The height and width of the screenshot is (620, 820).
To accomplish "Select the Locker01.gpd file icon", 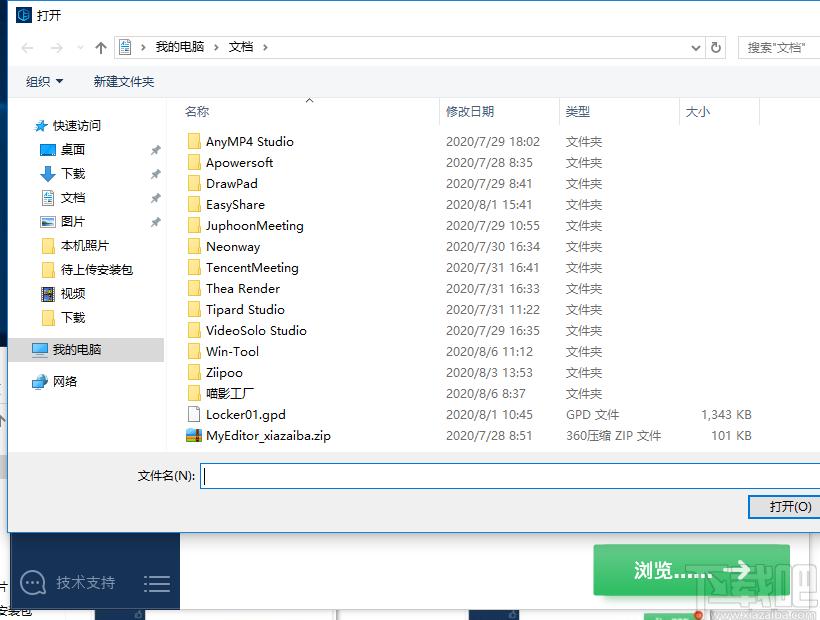I will pos(194,415).
